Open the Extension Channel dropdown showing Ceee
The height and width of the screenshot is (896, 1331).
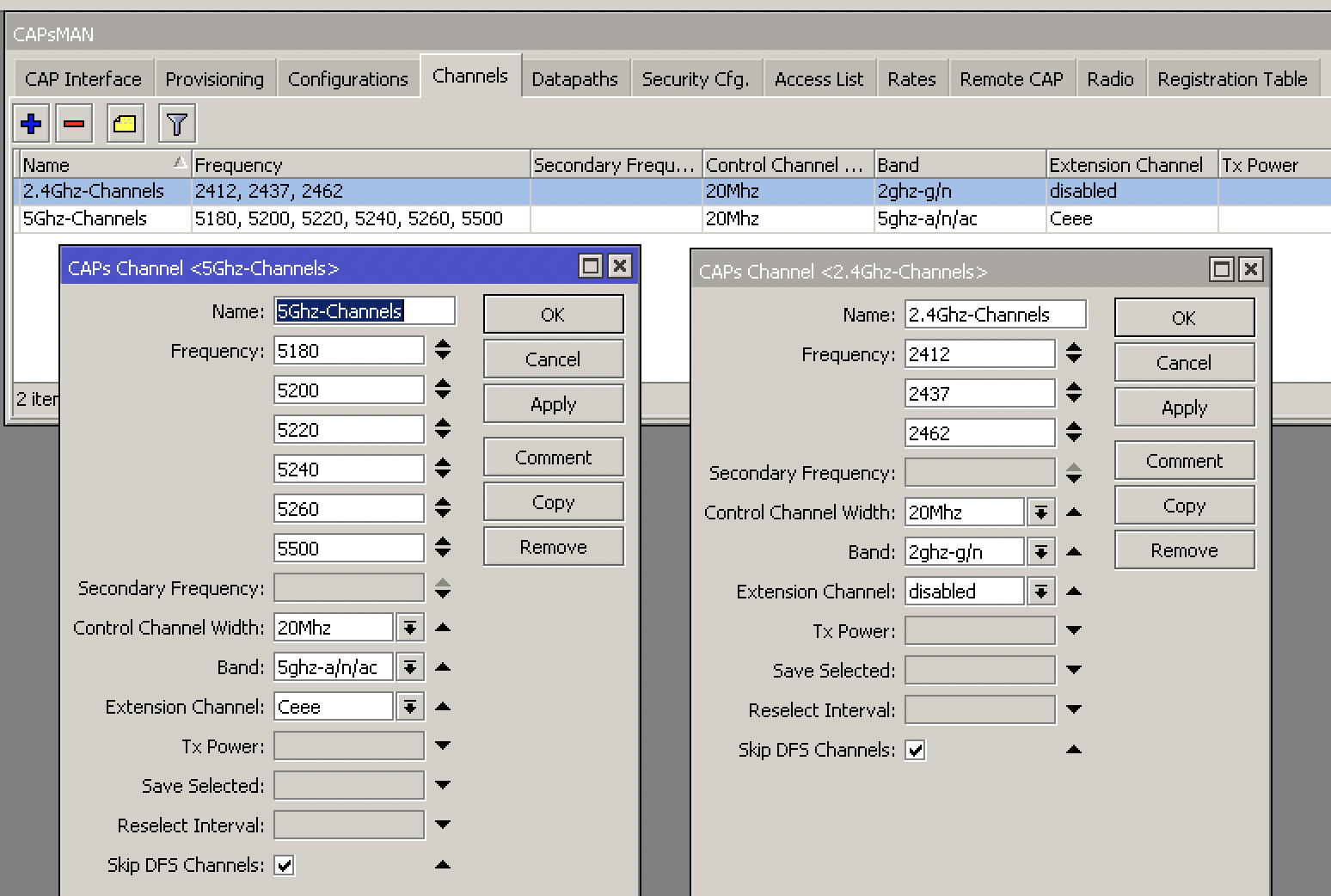(x=410, y=706)
